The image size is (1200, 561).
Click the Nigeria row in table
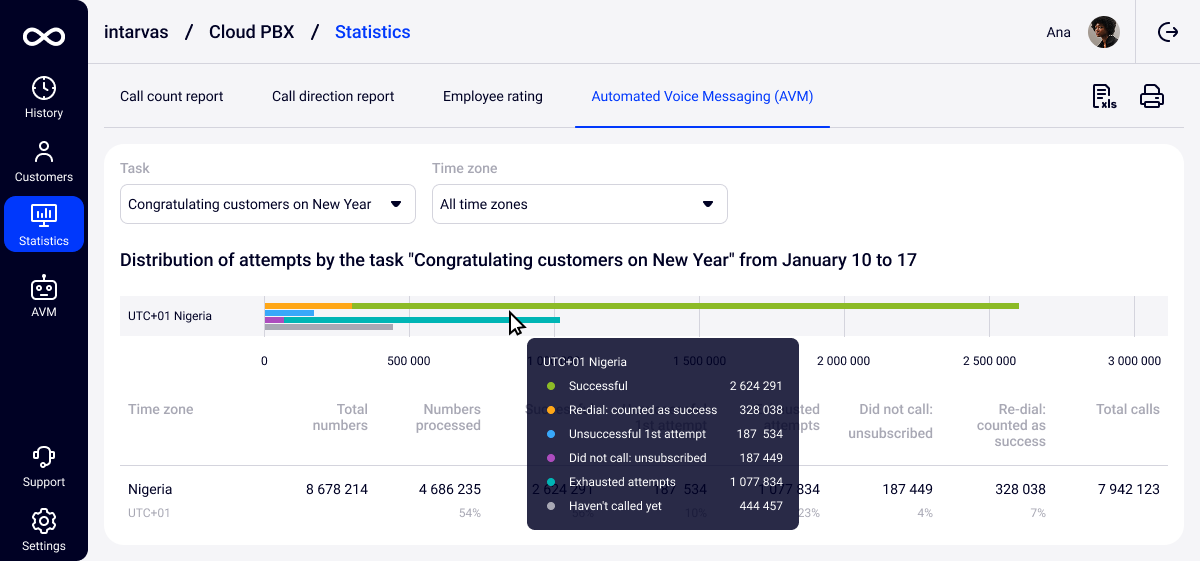[x=150, y=490]
